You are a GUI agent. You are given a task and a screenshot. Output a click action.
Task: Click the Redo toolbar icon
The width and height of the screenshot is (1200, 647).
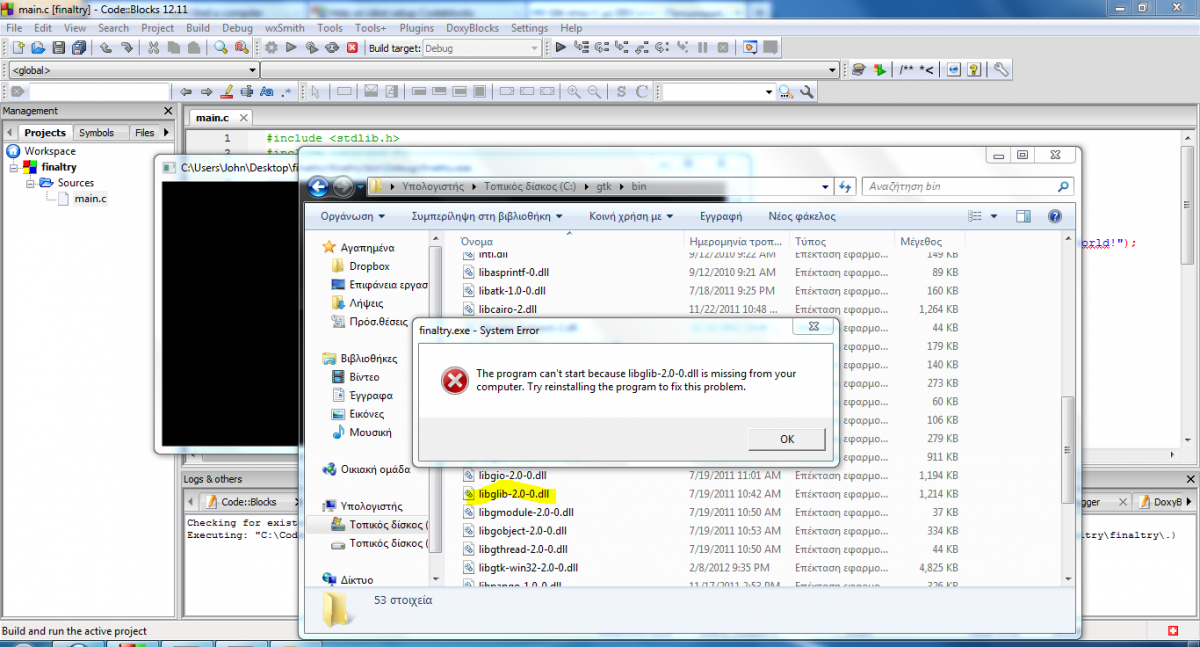coord(127,47)
